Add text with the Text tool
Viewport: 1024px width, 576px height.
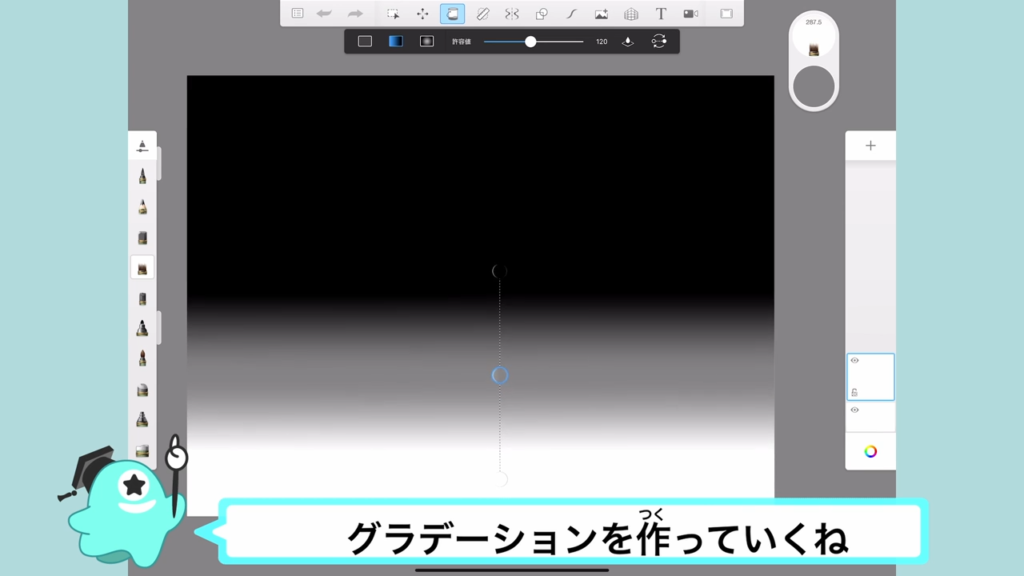pos(661,14)
